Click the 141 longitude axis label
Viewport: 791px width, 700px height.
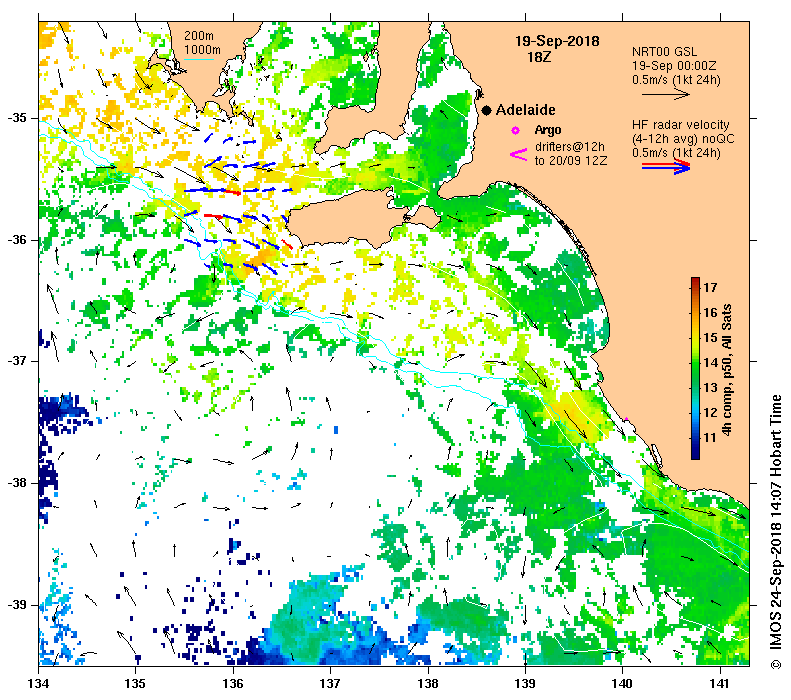click(719, 684)
